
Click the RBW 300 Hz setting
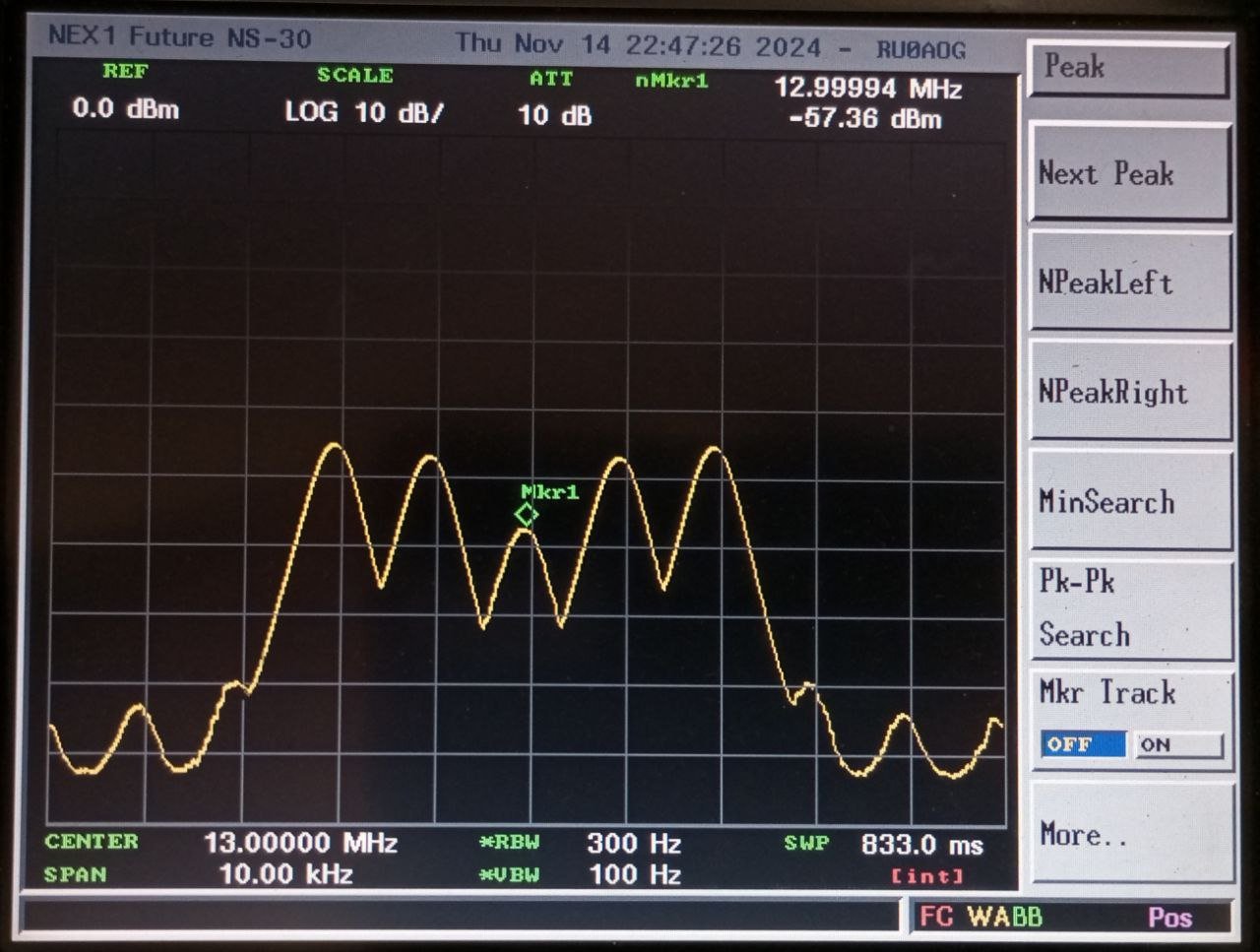633,844
